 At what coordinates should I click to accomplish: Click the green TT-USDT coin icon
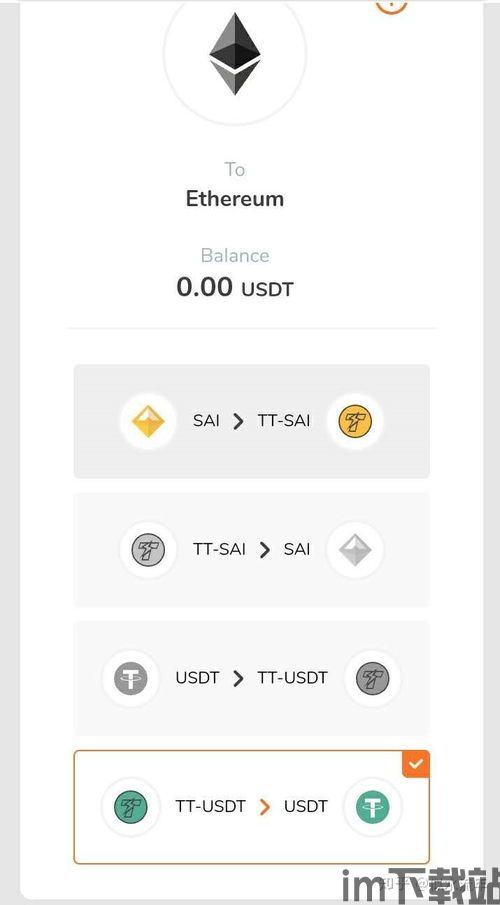[x=130, y=806]
